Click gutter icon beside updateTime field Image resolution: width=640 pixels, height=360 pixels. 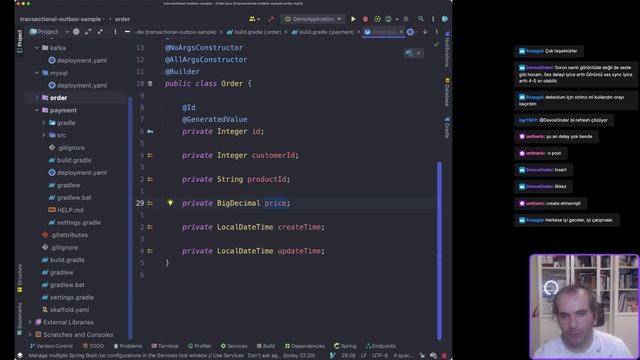tap(150, 251)
